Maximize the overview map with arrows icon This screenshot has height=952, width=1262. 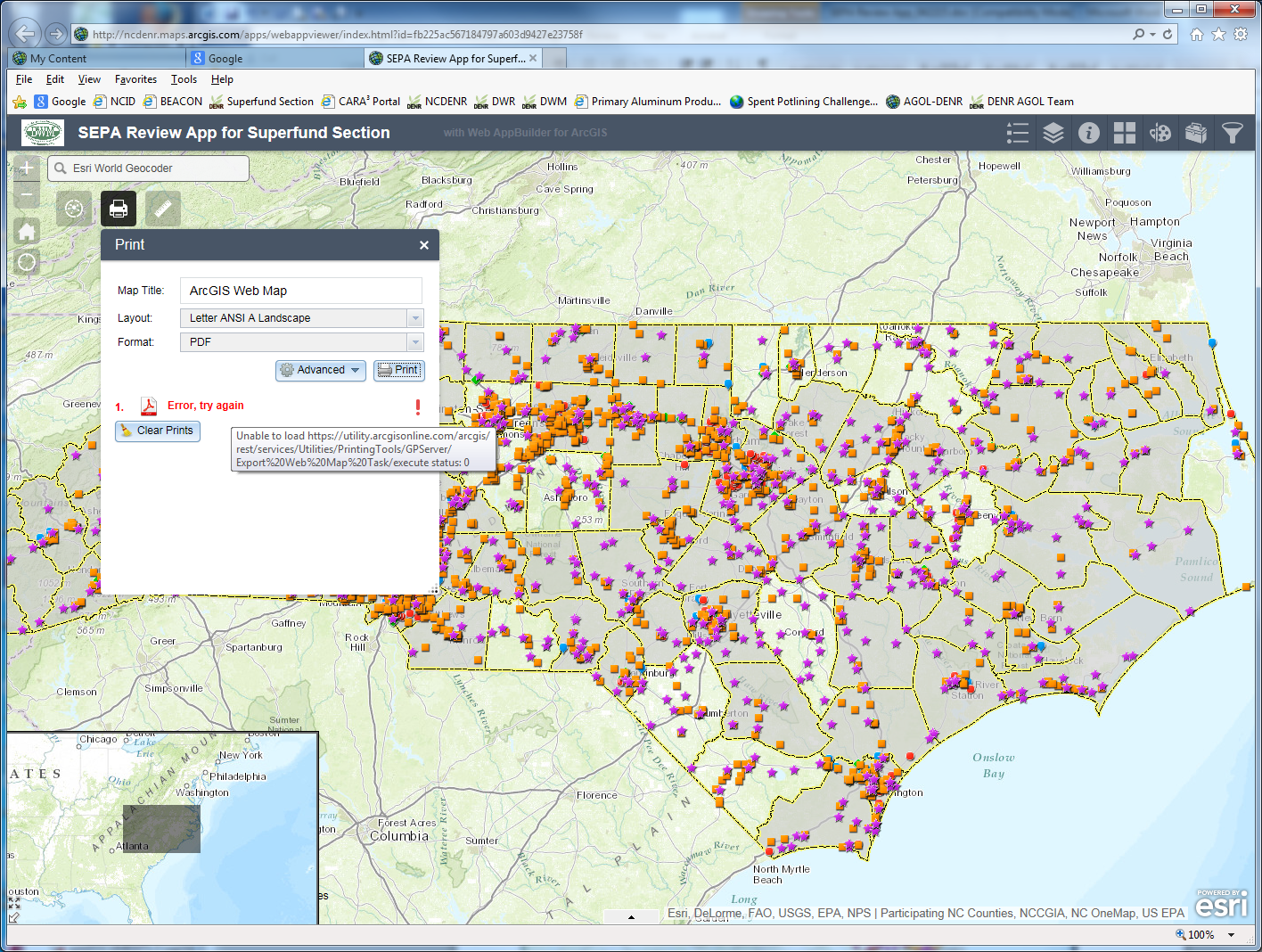[x=13, y=903]
